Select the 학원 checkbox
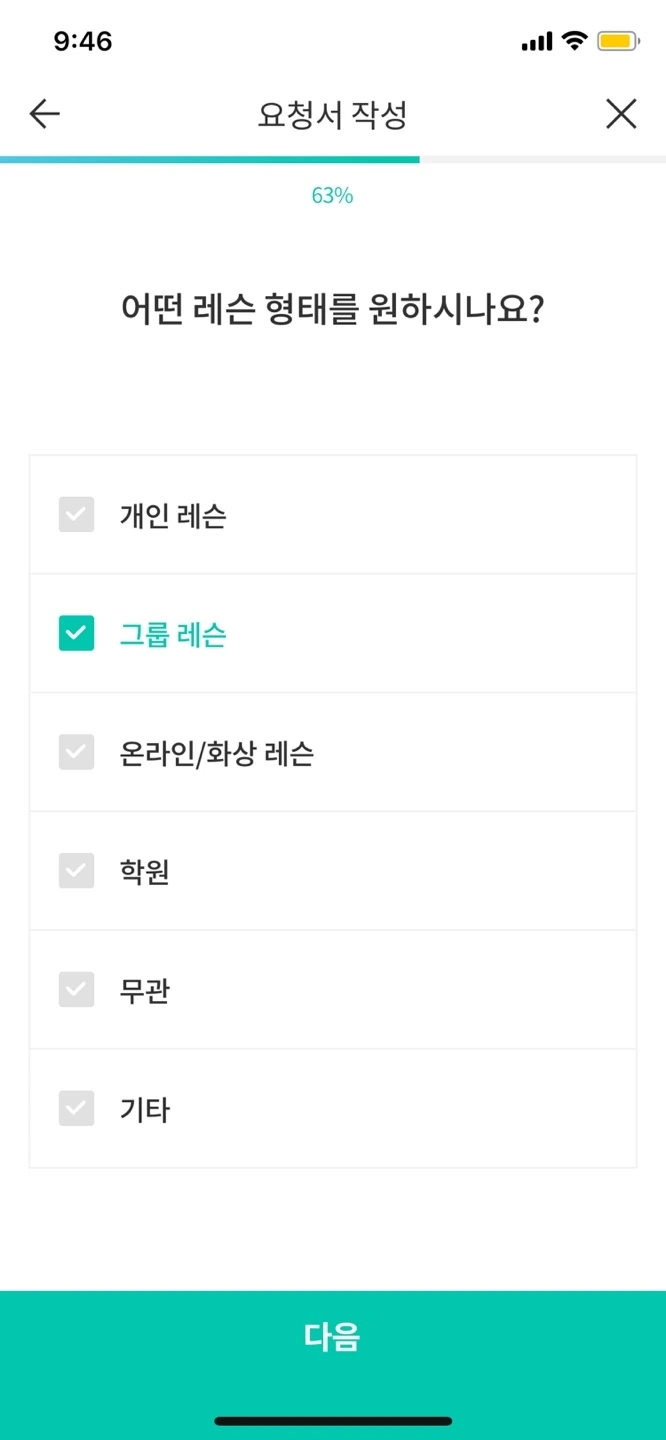Image resolution: width=666 pixels, height=1440 pixels. [76, 870]
